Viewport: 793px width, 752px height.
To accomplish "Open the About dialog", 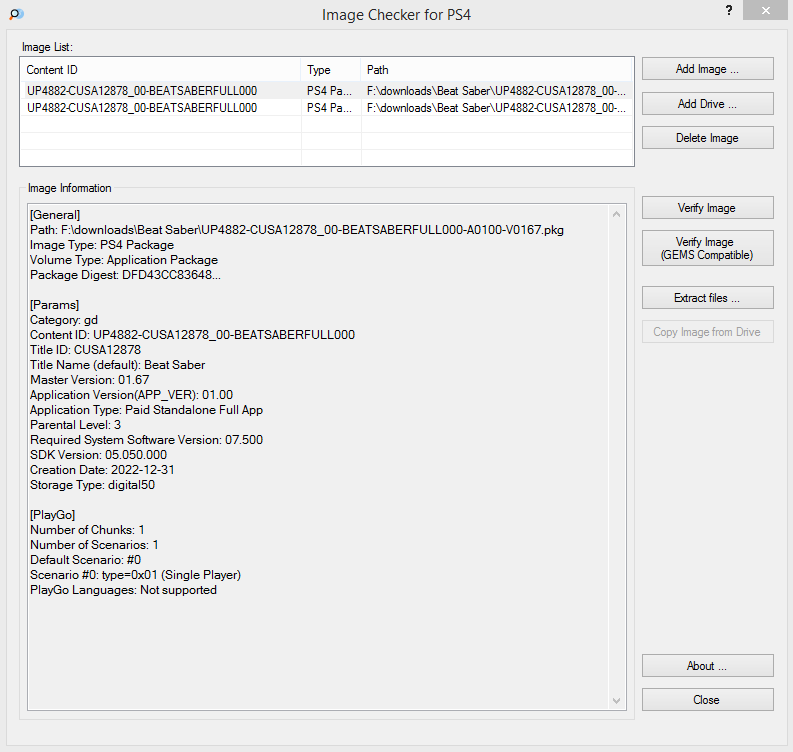I will pyautogui.click(x=708, y=666).
